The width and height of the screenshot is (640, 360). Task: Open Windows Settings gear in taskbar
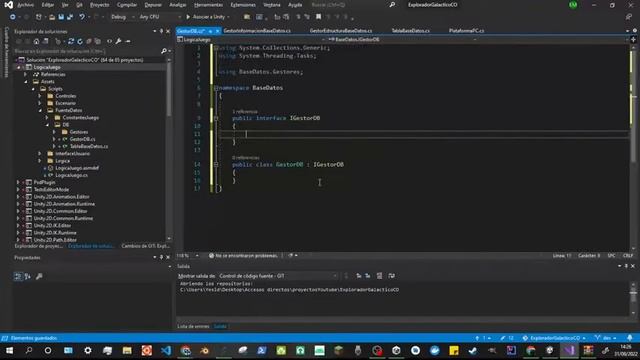[x=88, y=350]
